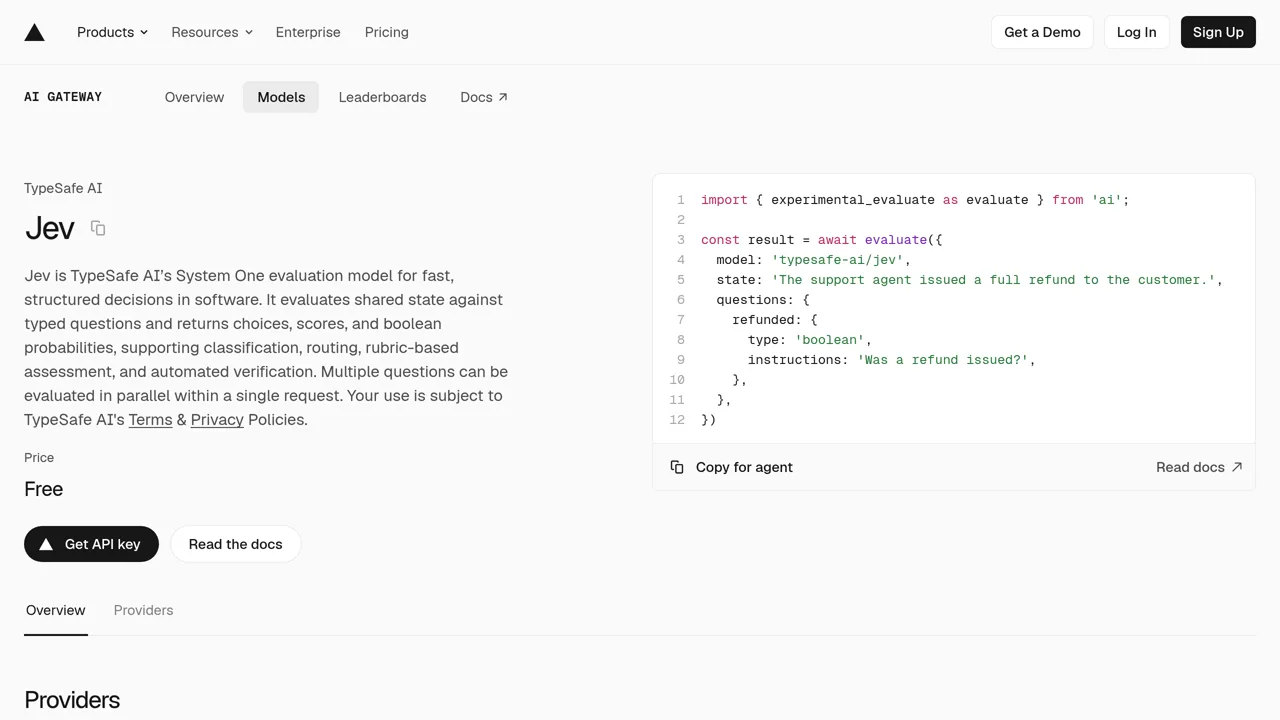The width and height of the screenshot is (1280, 720).
Task: Click the Copy for agent button
Action: (x=731, y=467)
